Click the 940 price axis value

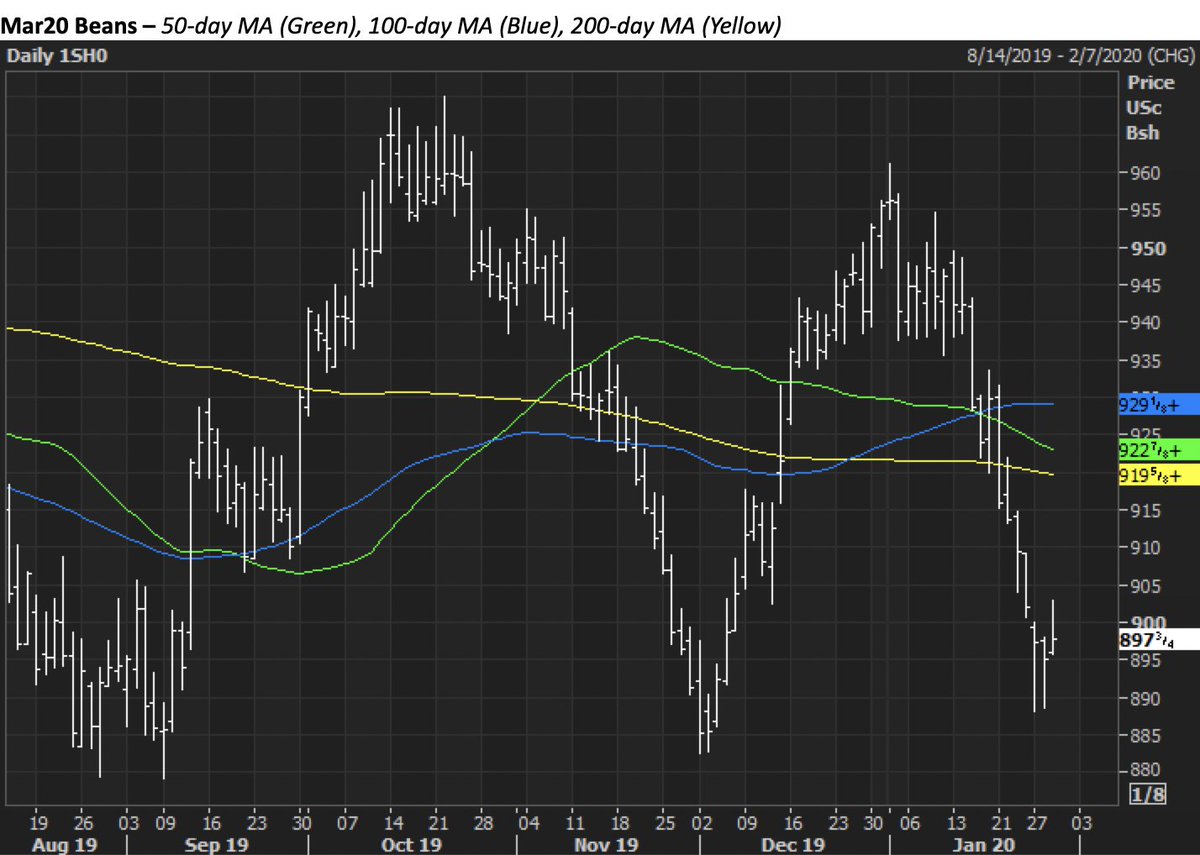tap(1144, 323)
